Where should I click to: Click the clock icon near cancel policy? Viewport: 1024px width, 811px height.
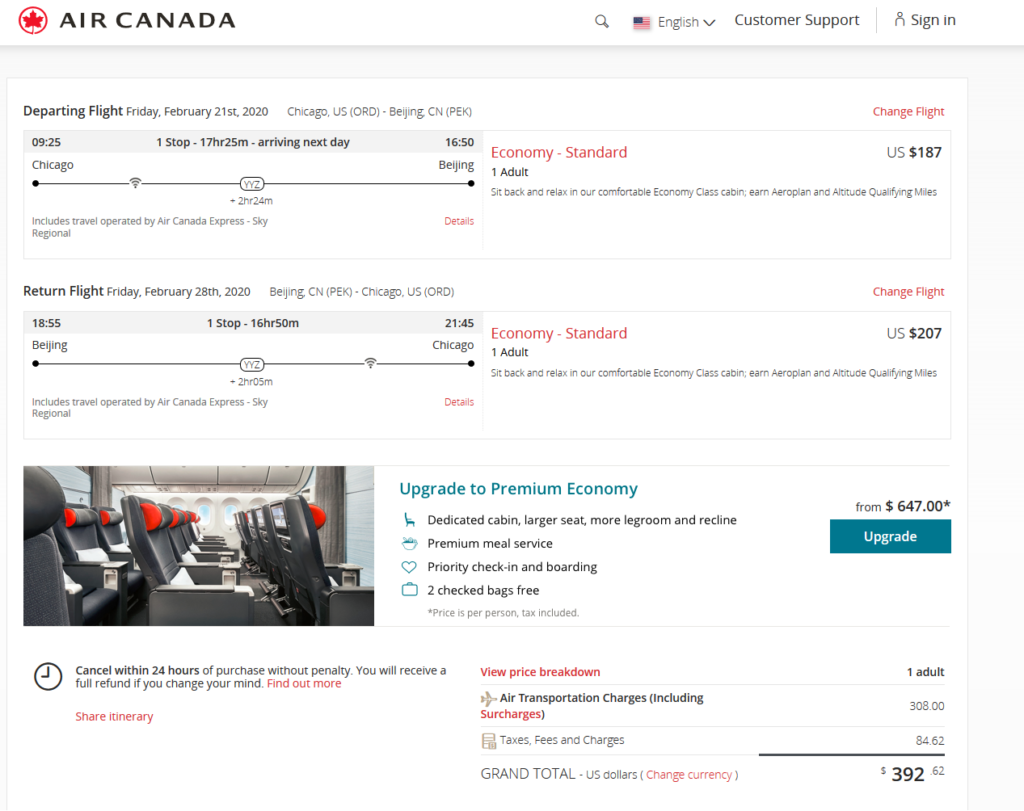[x=48, y=676]
